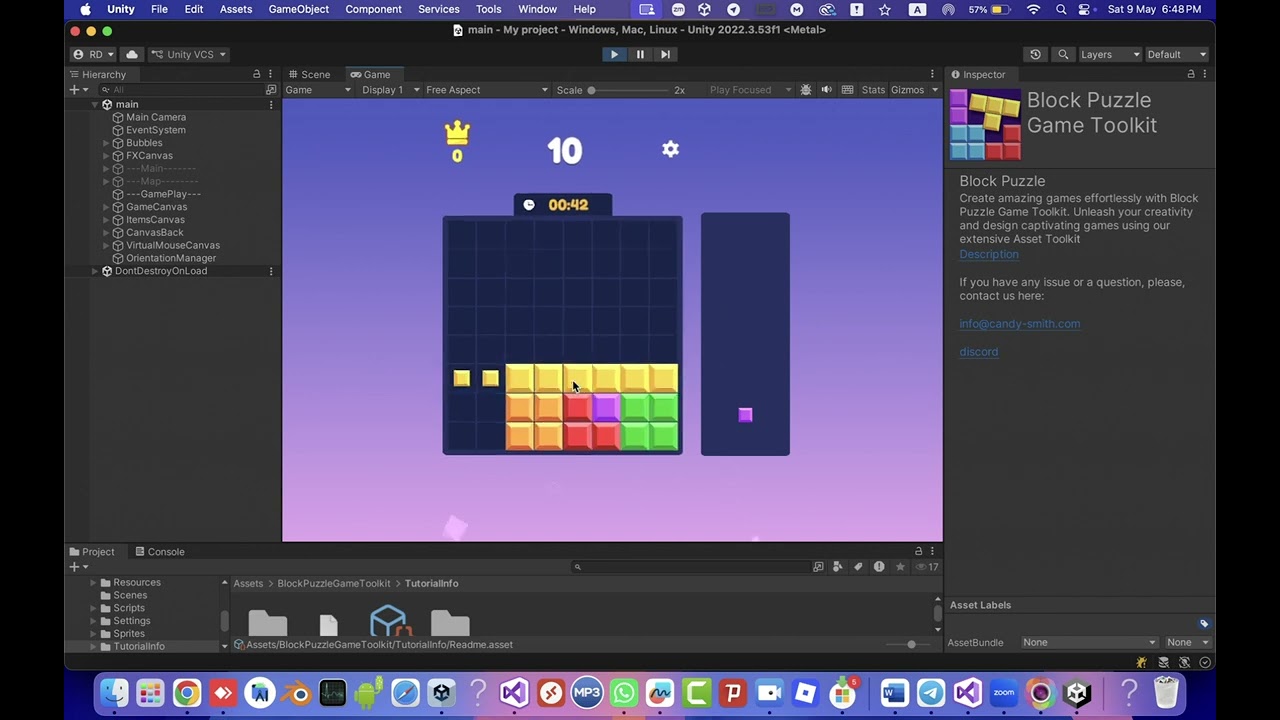Open the Gizmos dropdown arrow
Viewport: 1280px width, 720px height.
tap(935, 90)
